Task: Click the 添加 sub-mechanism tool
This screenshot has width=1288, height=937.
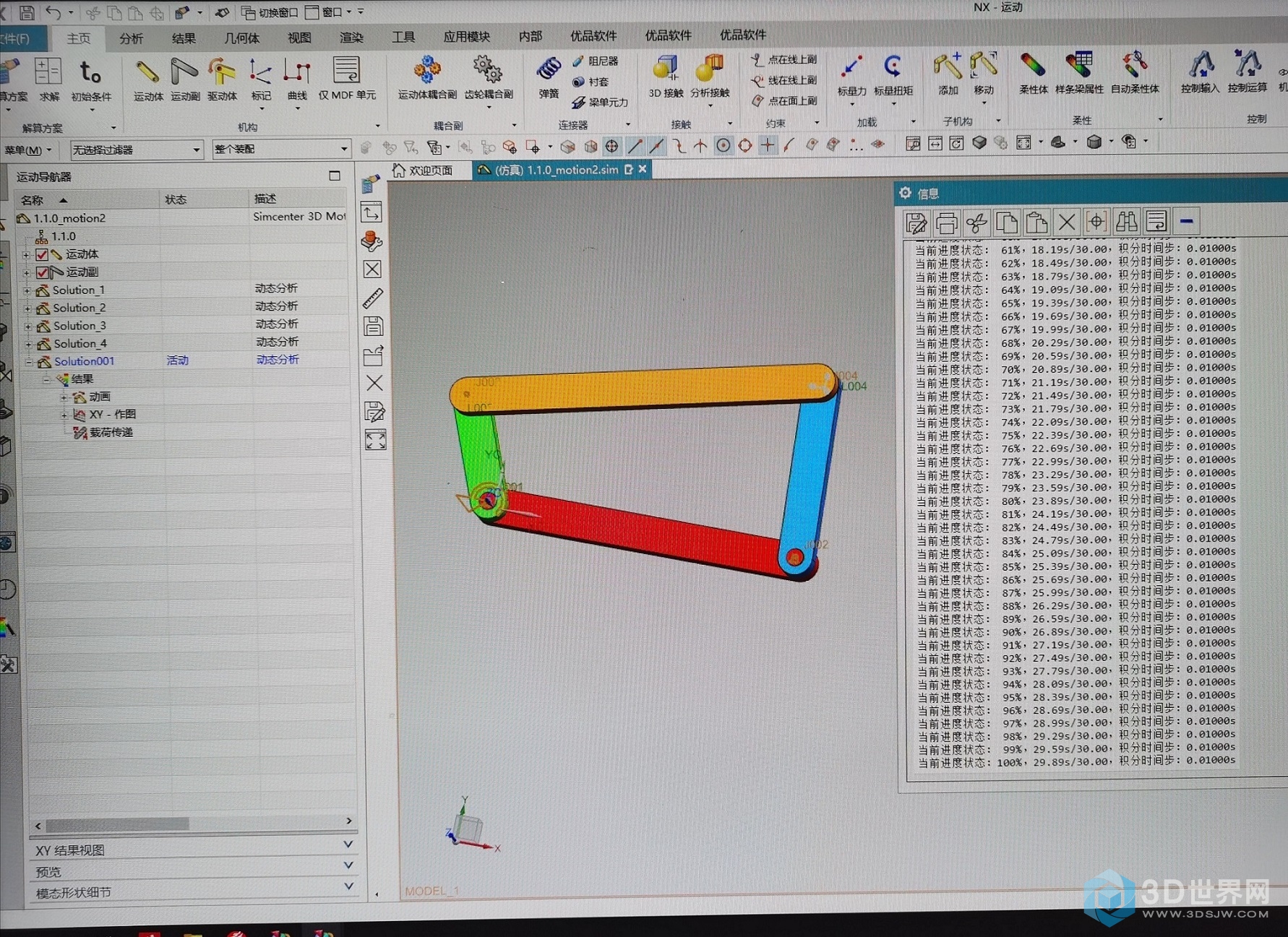Action: coord(948,74)
